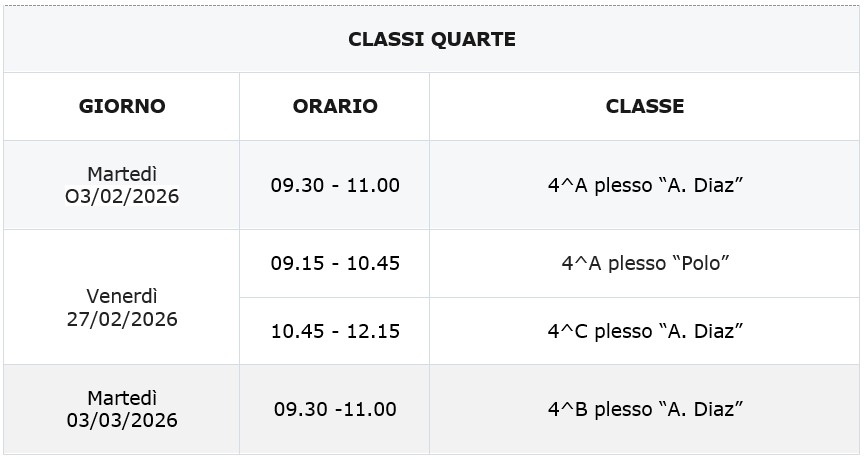Click the 09.30 - 11.00 time cell

click(x=335, y=185)
